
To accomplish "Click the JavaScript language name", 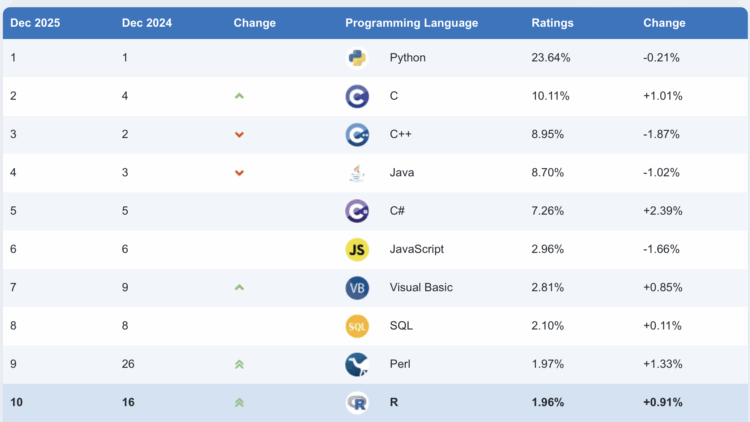I will pyautogui.click(x=416, y=249).
